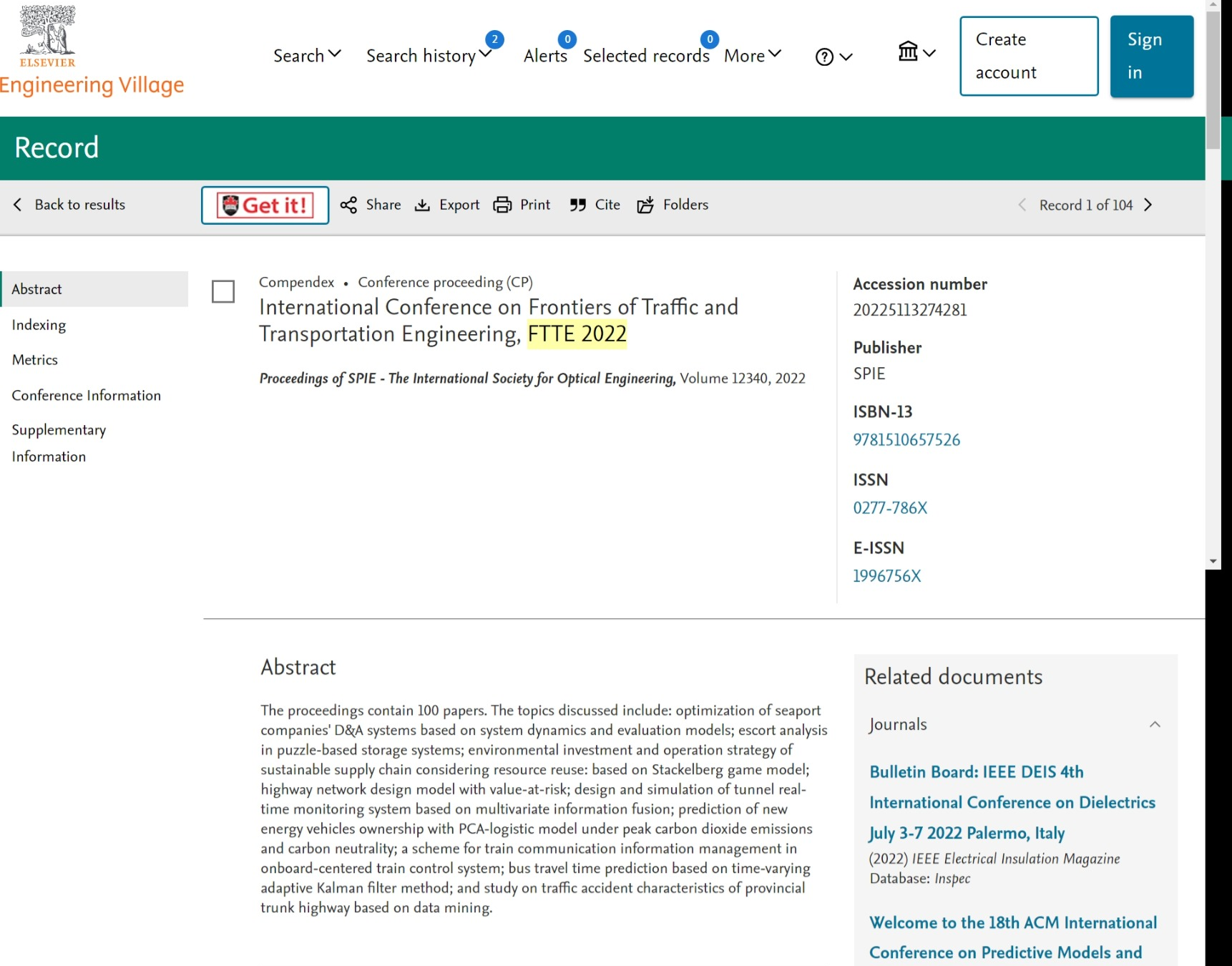Viewport: 1232px width, 966px height.
Task: Click the previous record arrow
Action: 1022,205
